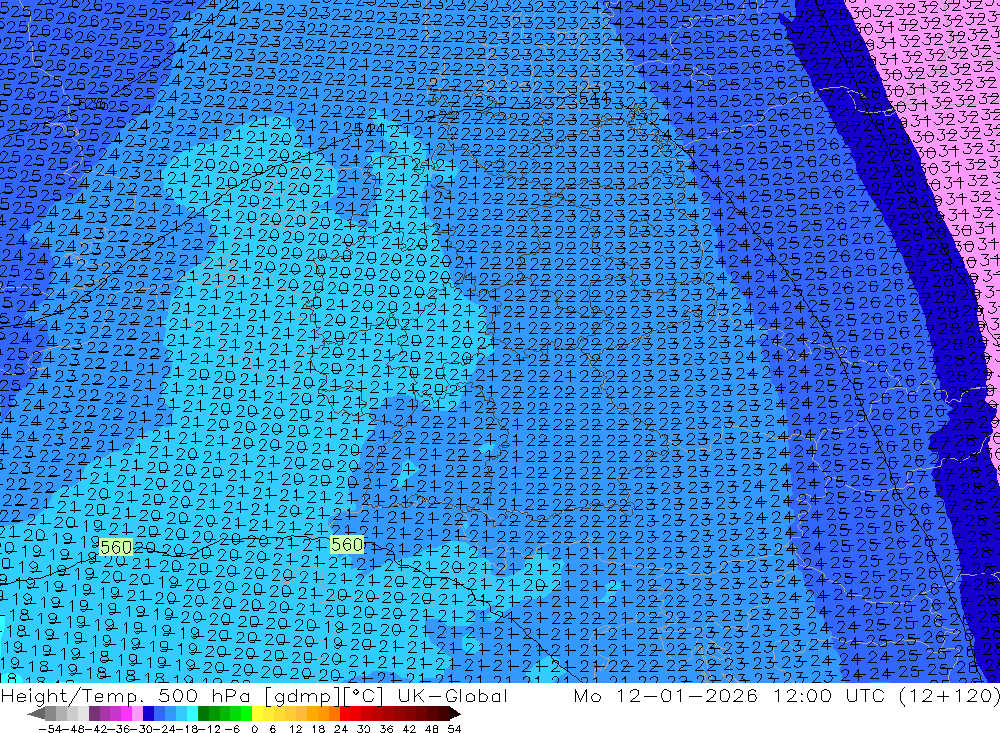Pick the pale pink legend swatch
The height and width of the screenshot is (733, 1000).
(x=137, y=714)
